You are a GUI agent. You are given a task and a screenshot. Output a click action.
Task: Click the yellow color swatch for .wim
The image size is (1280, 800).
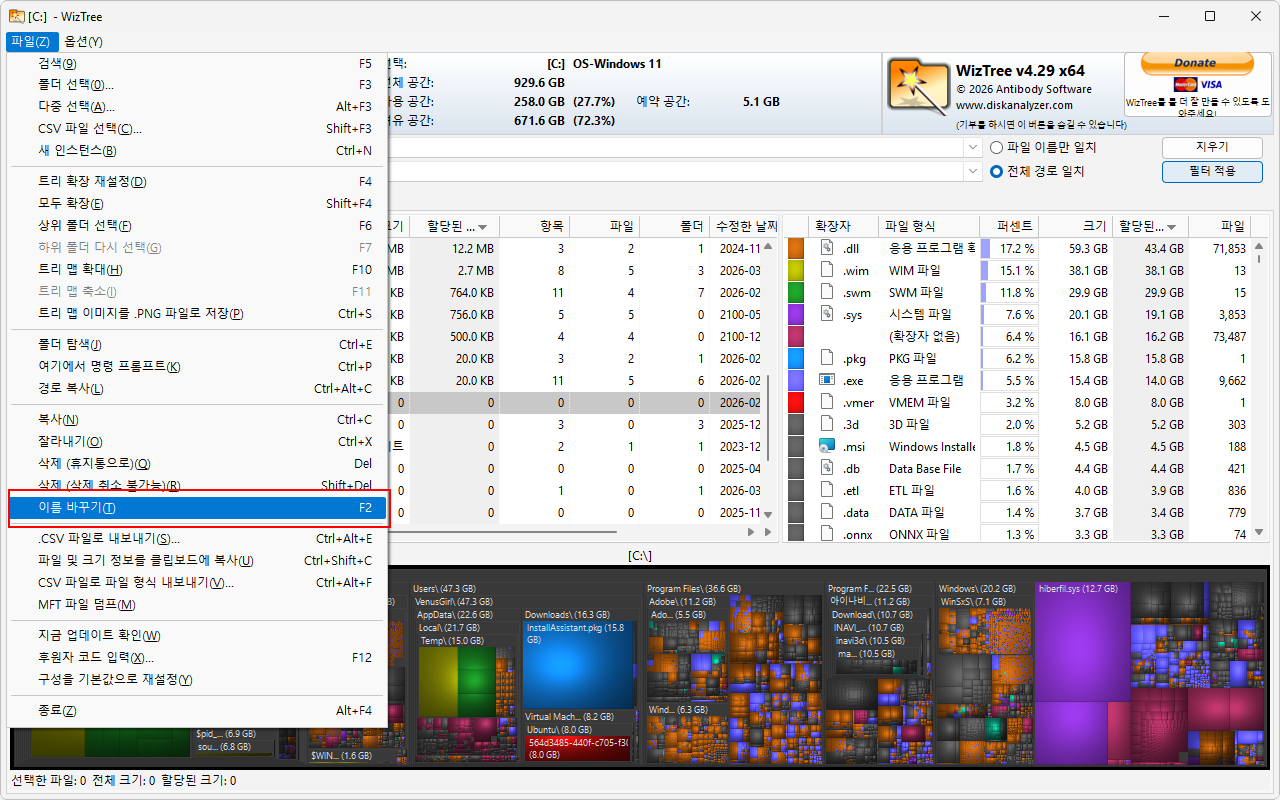796,269
